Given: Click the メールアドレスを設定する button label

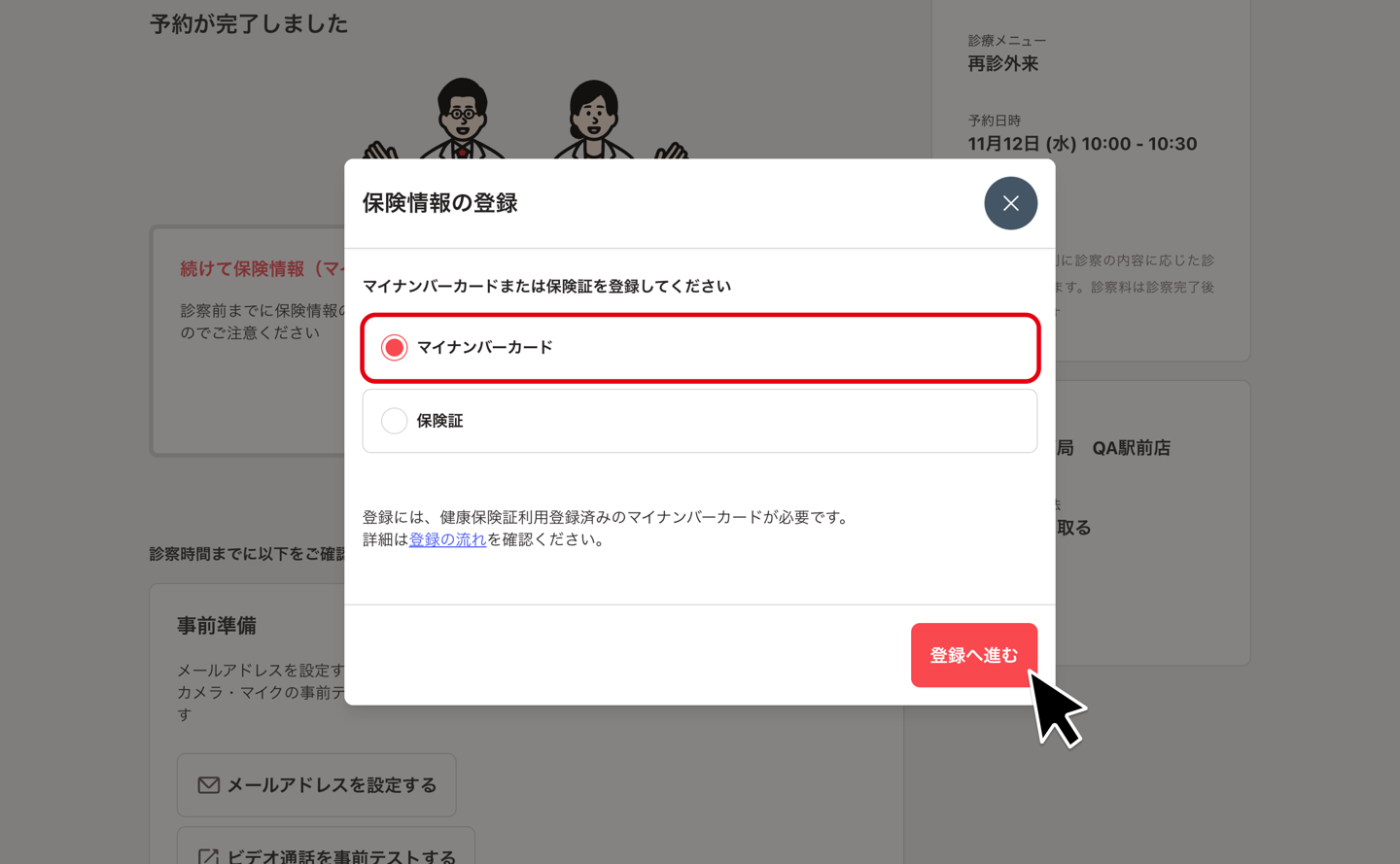Looking at the screenshot, I should click(332, 785).
